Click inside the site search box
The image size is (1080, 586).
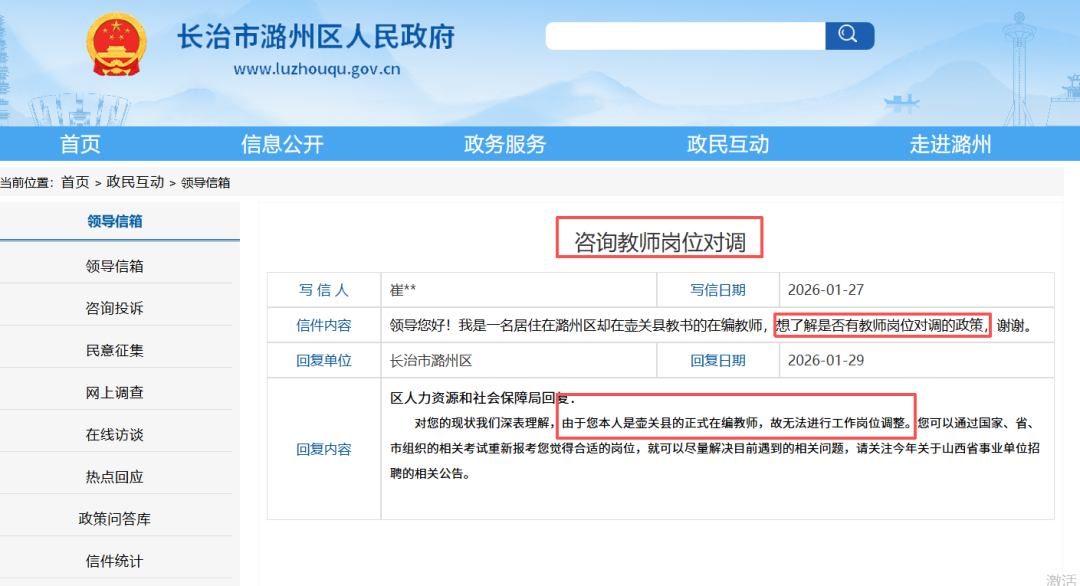(x=685, y=36)
